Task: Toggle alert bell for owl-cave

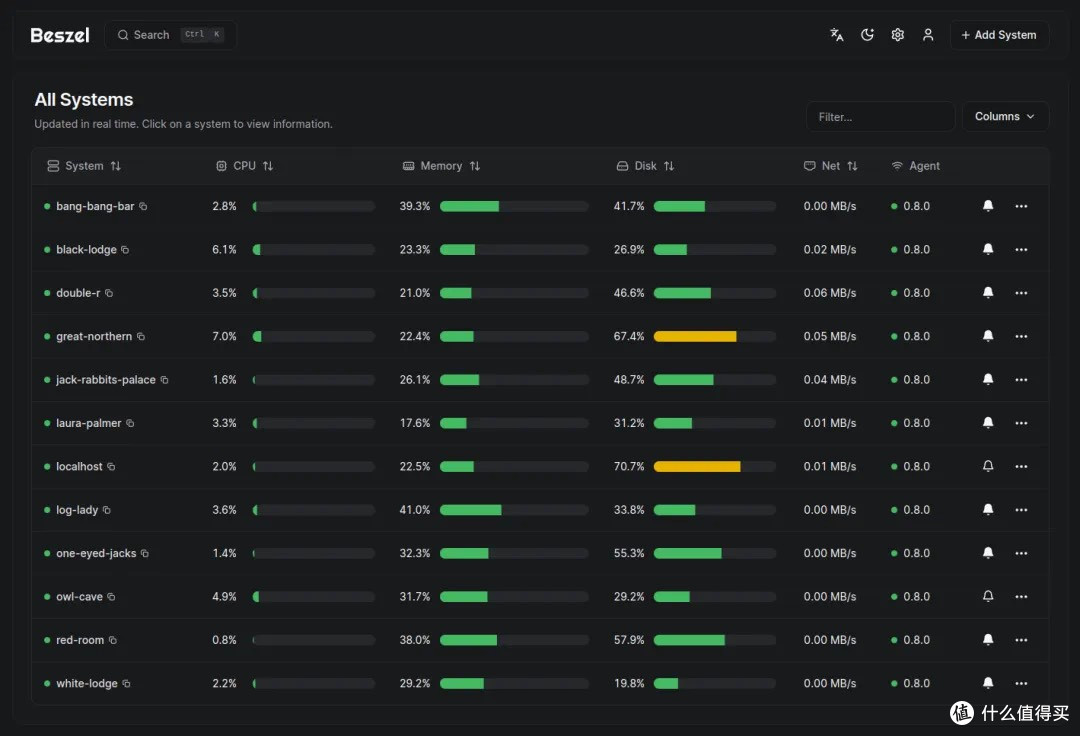Action: 988,596
